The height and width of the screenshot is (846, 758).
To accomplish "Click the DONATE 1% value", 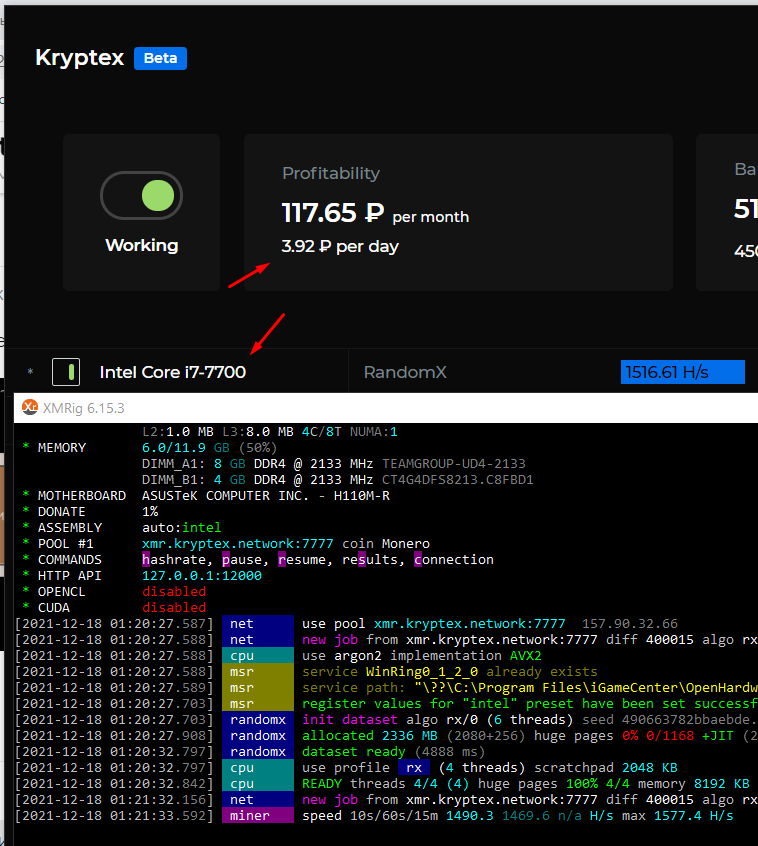I will pos(150,511).
